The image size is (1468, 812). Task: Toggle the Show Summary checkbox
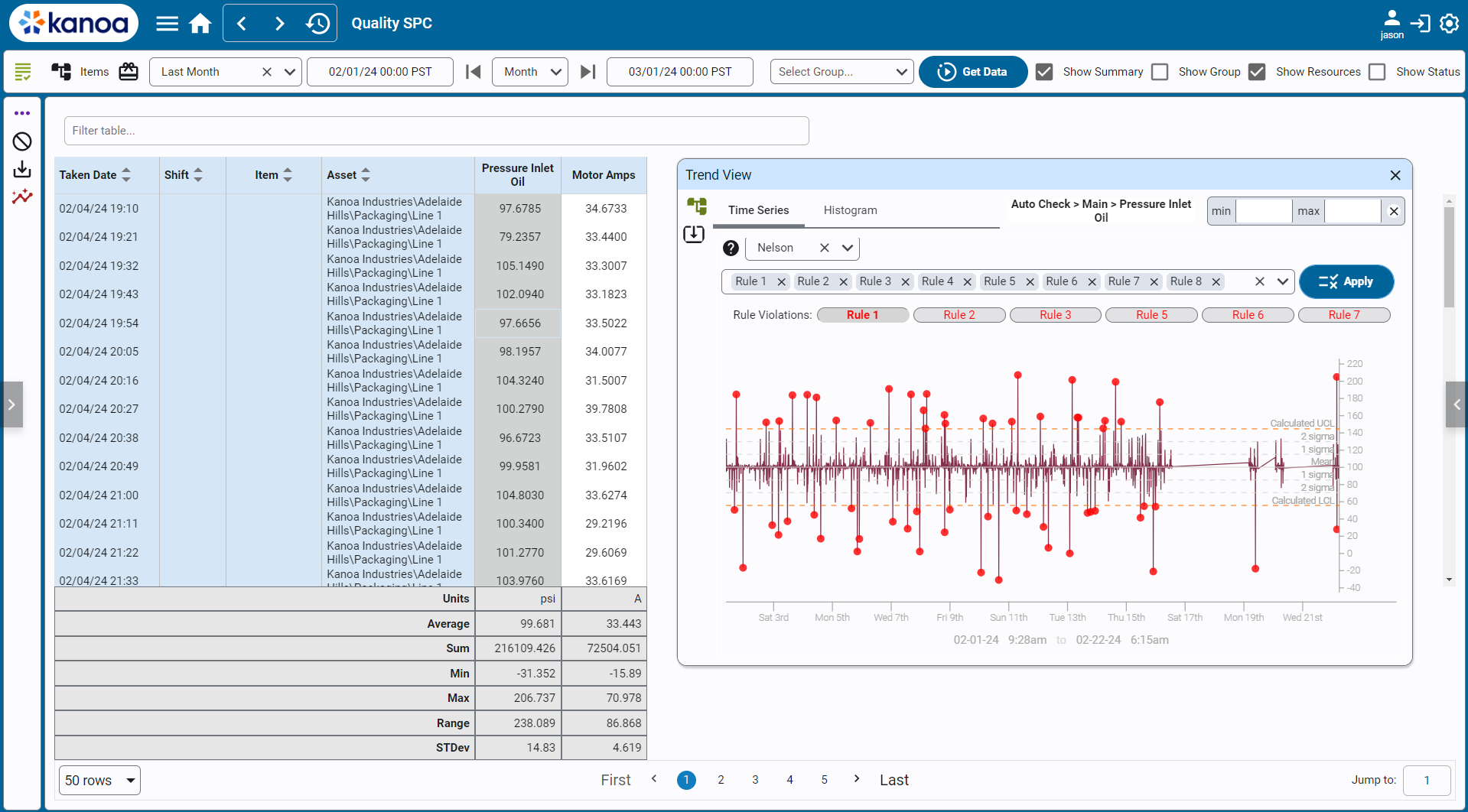[x=1044, y=72]
